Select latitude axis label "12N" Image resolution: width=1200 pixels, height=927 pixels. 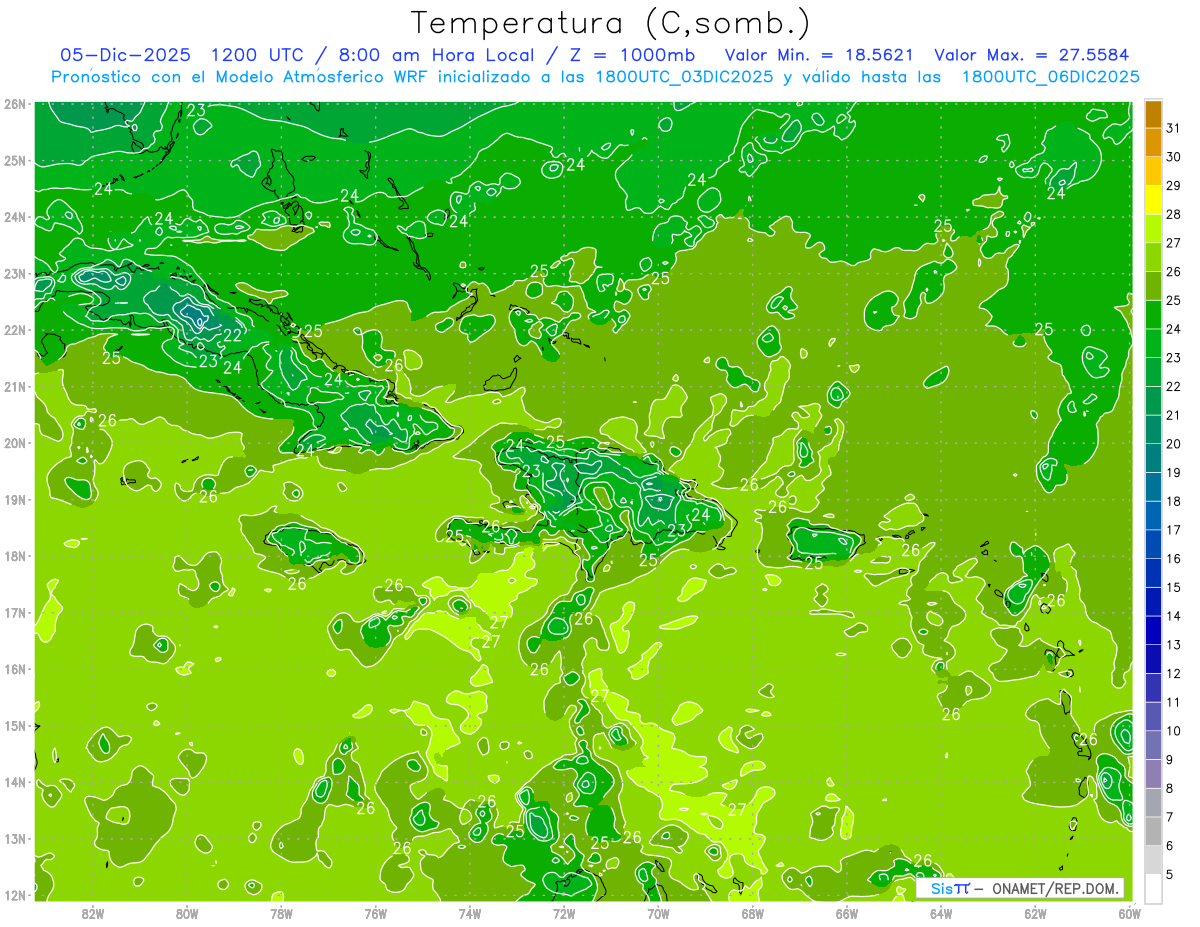14,895
